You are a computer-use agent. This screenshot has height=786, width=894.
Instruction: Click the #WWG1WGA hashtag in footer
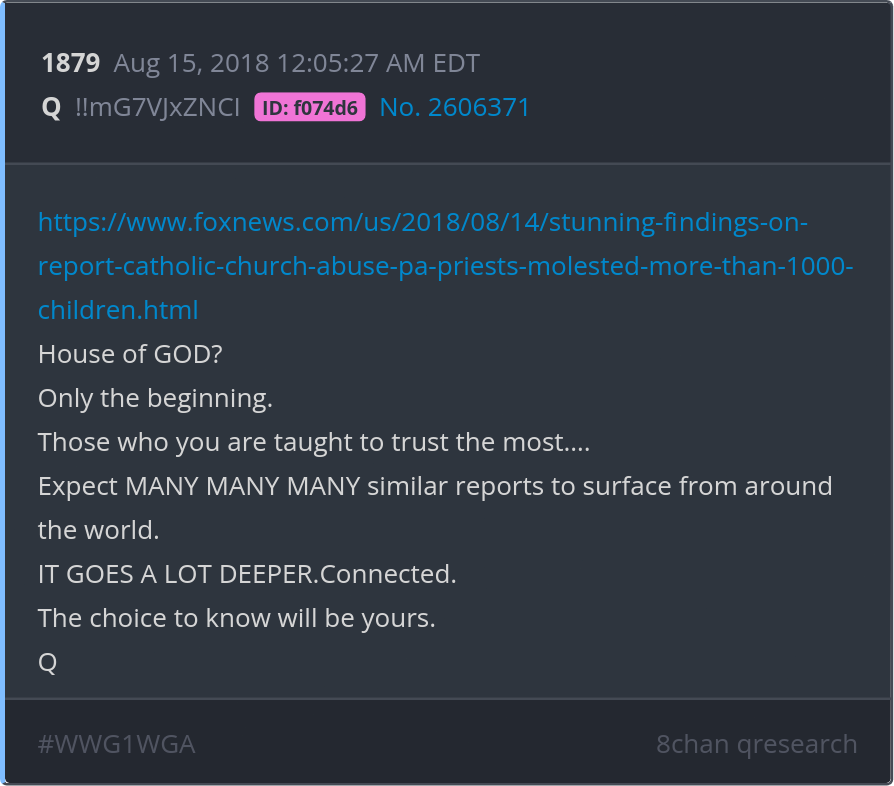(x=116, y=744)
